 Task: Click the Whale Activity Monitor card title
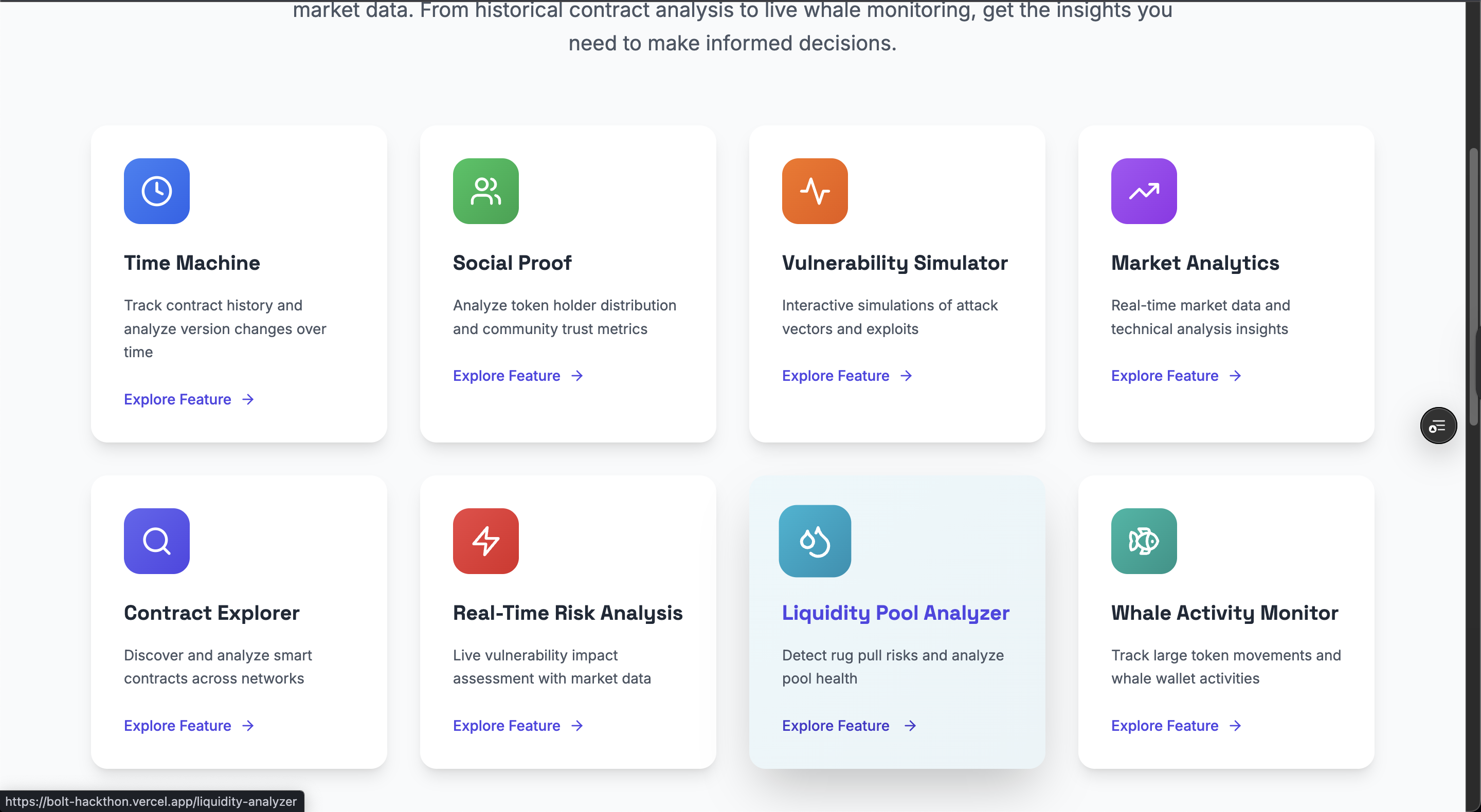[x=1224, y=613]
